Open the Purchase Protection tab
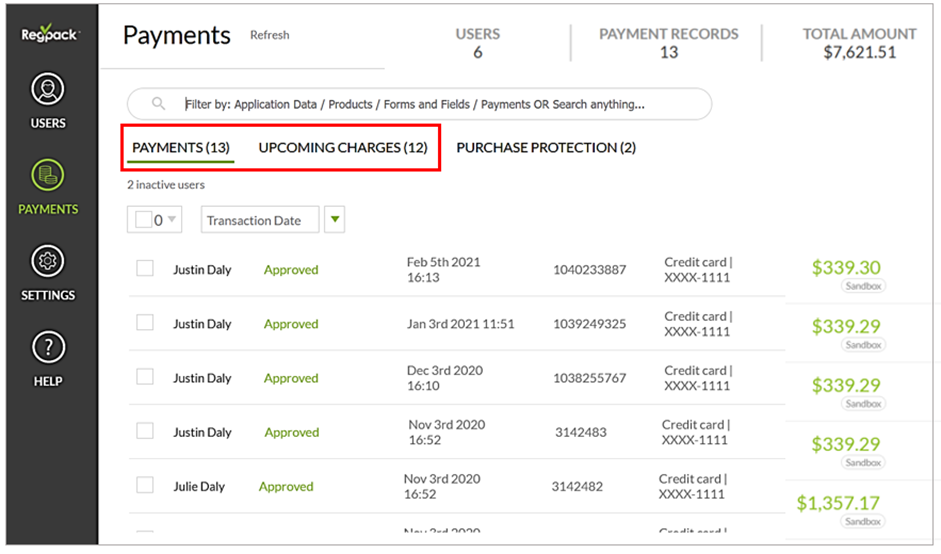Image resolution: width=941 pixels, height=554 pixels. click(x=545, y=147)
